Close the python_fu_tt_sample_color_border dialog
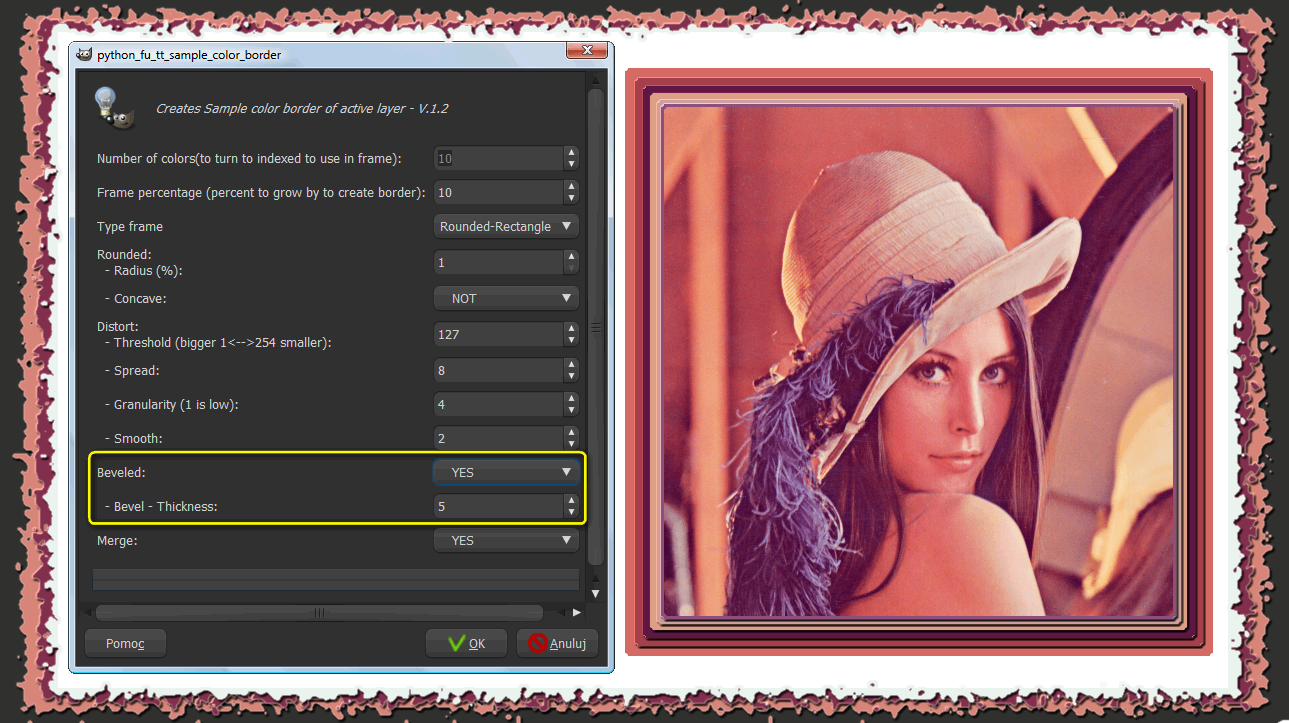This screenshot has height=723, width=1289. click(587, 51)
